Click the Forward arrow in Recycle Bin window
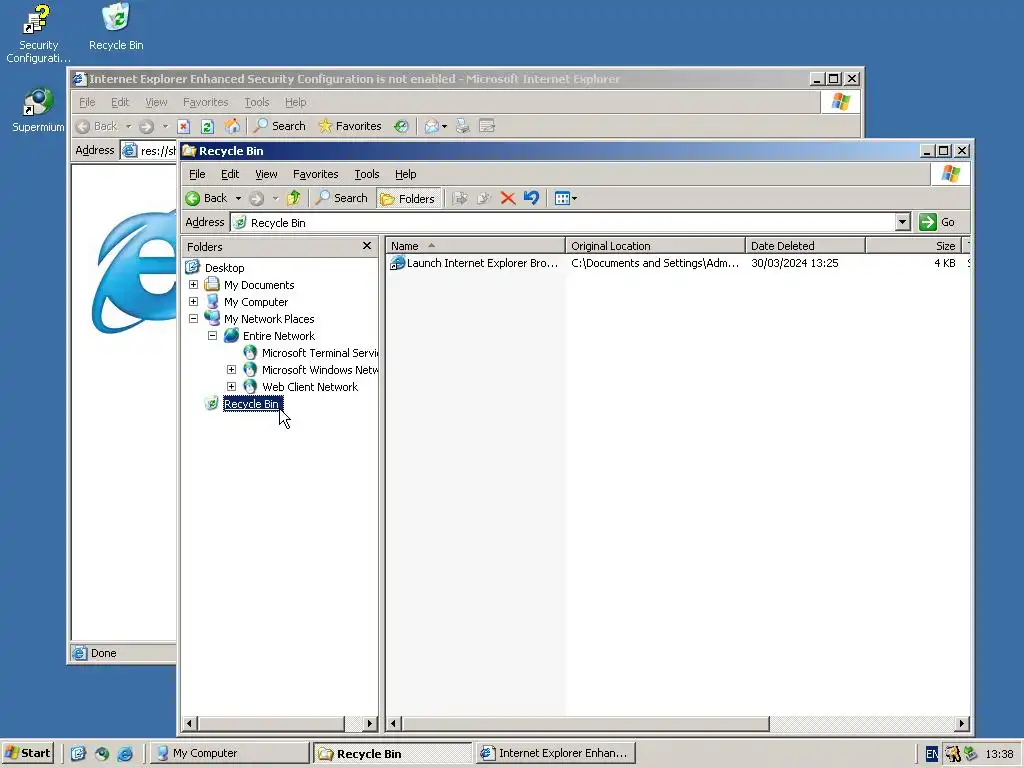1024x768 pixels. click(x=257, y=199)
